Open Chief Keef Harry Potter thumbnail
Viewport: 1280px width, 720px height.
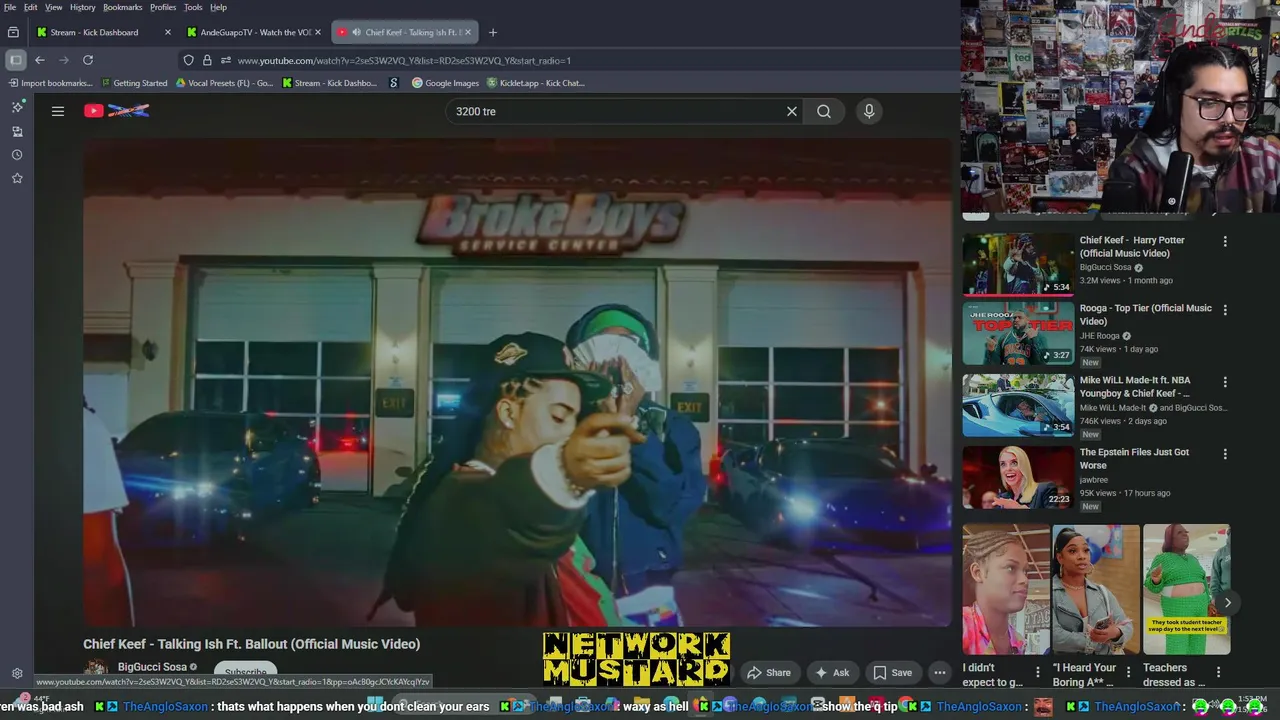pyautogui.click(x=1018, y=265)
